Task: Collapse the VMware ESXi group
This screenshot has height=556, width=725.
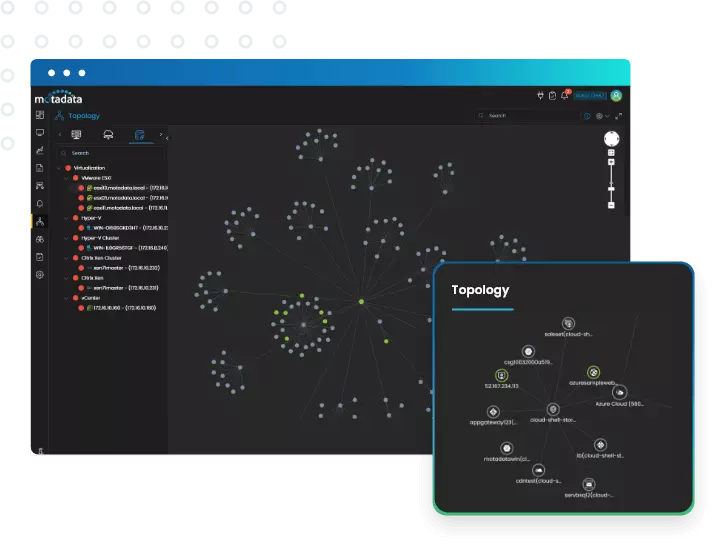Action: (66, 177)
